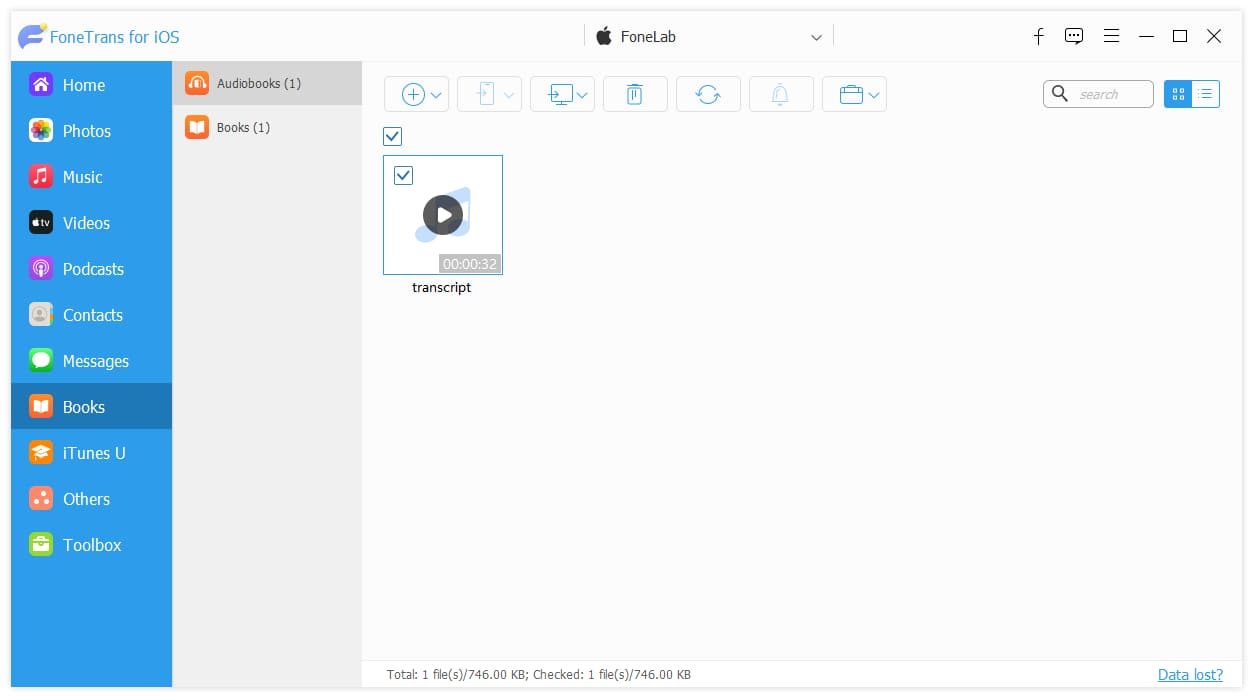This screenshot has width=1255, height=700.
Task: Expand the Export to PC dropdown arrow
Action: [583, 95]
